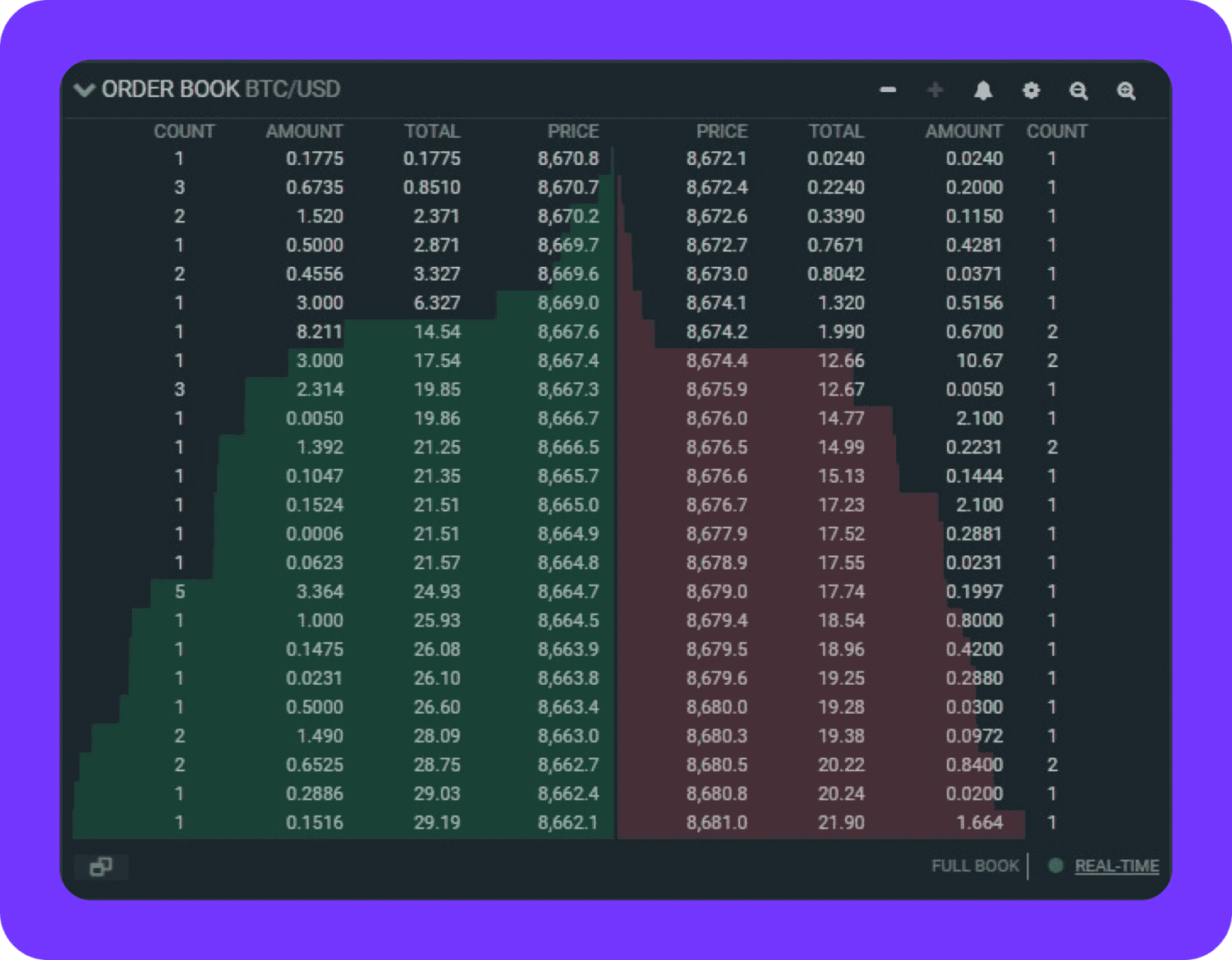Click the ask-side COUNT column header
Screen dimensions: 1232x960
coord(1057,131)
